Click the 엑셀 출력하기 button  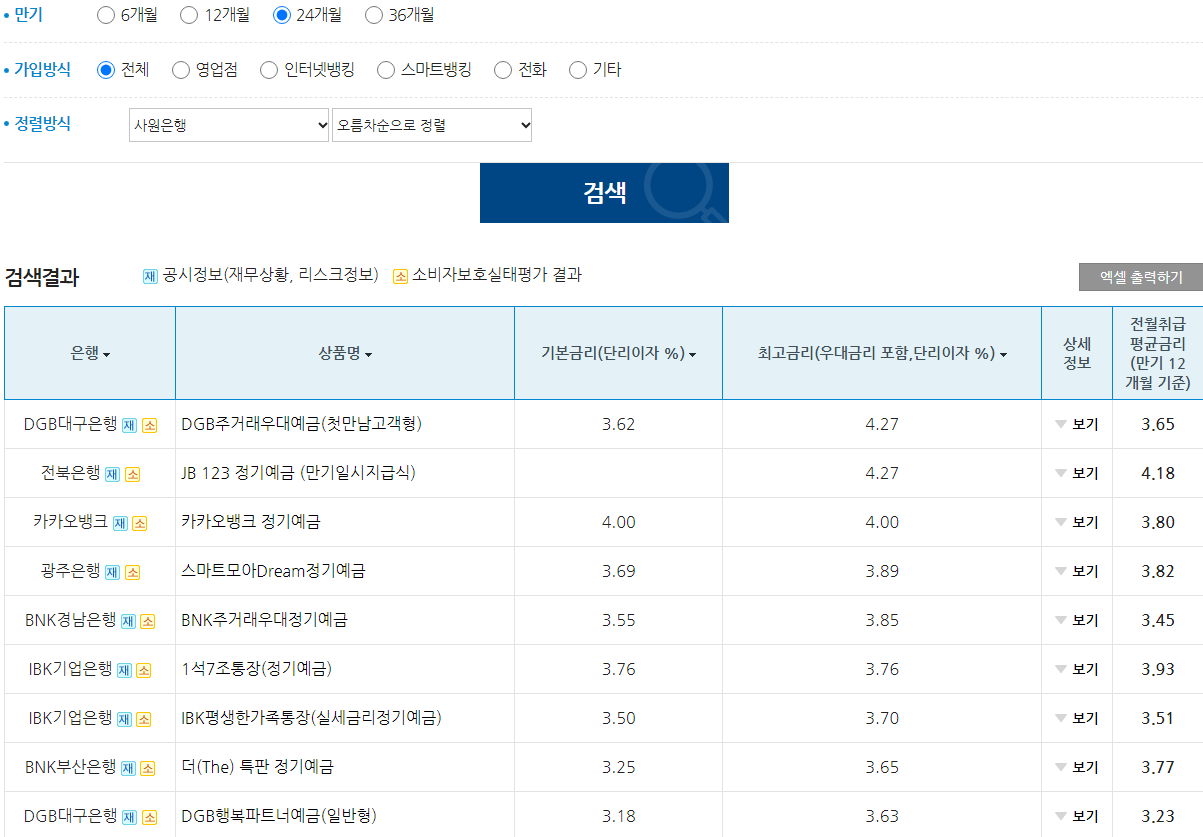1141,277
